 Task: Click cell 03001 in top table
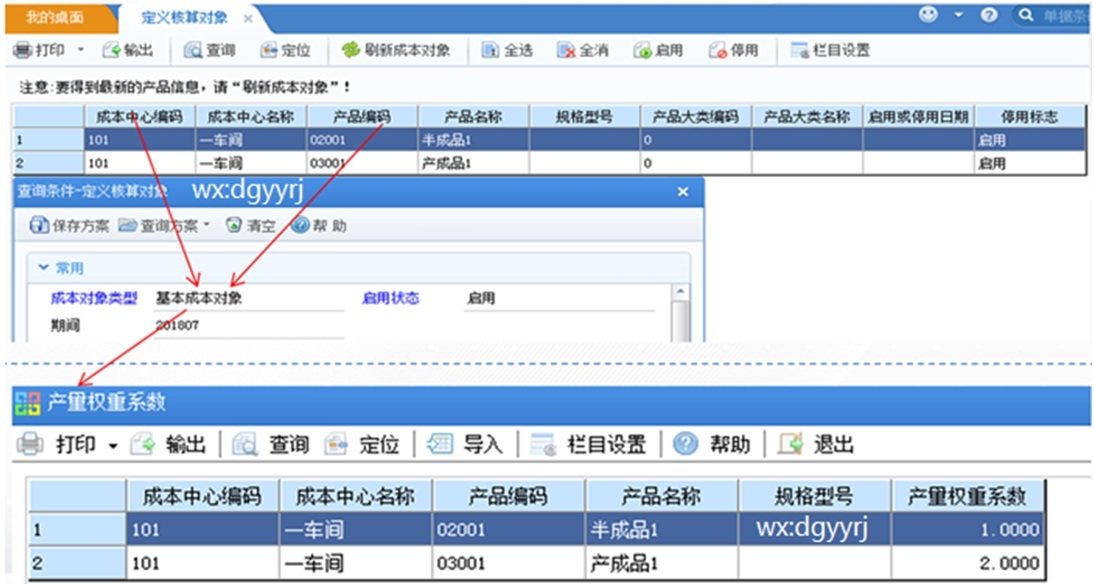point(362,163)
